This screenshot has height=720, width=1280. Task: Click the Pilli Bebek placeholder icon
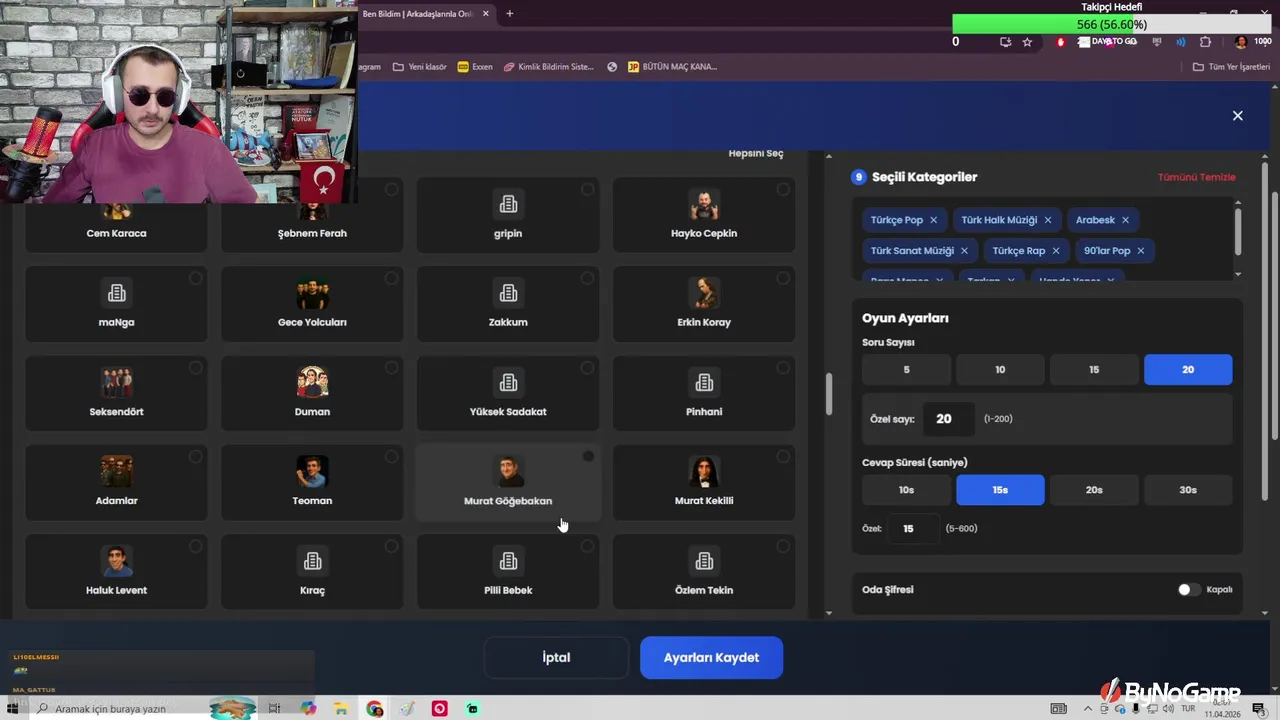(508, 561)
